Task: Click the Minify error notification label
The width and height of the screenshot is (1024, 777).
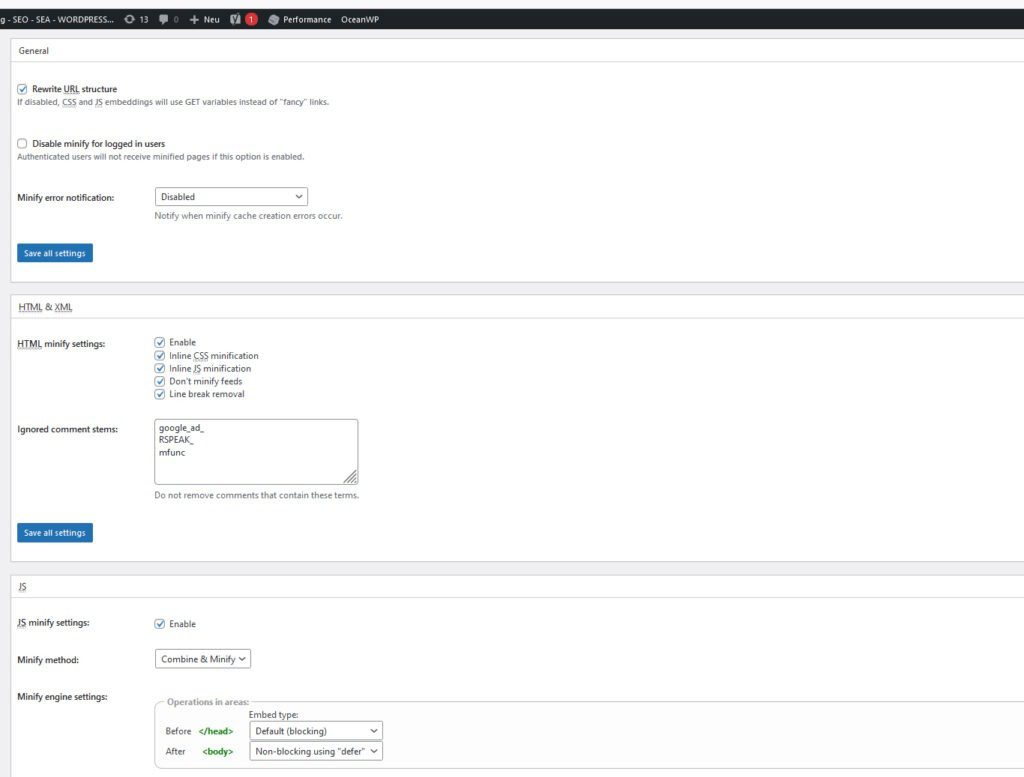Action: point(65,198)
